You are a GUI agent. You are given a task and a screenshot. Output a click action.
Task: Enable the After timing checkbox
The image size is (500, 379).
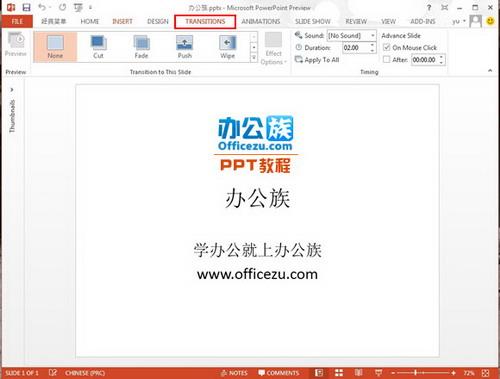[387, 60]
